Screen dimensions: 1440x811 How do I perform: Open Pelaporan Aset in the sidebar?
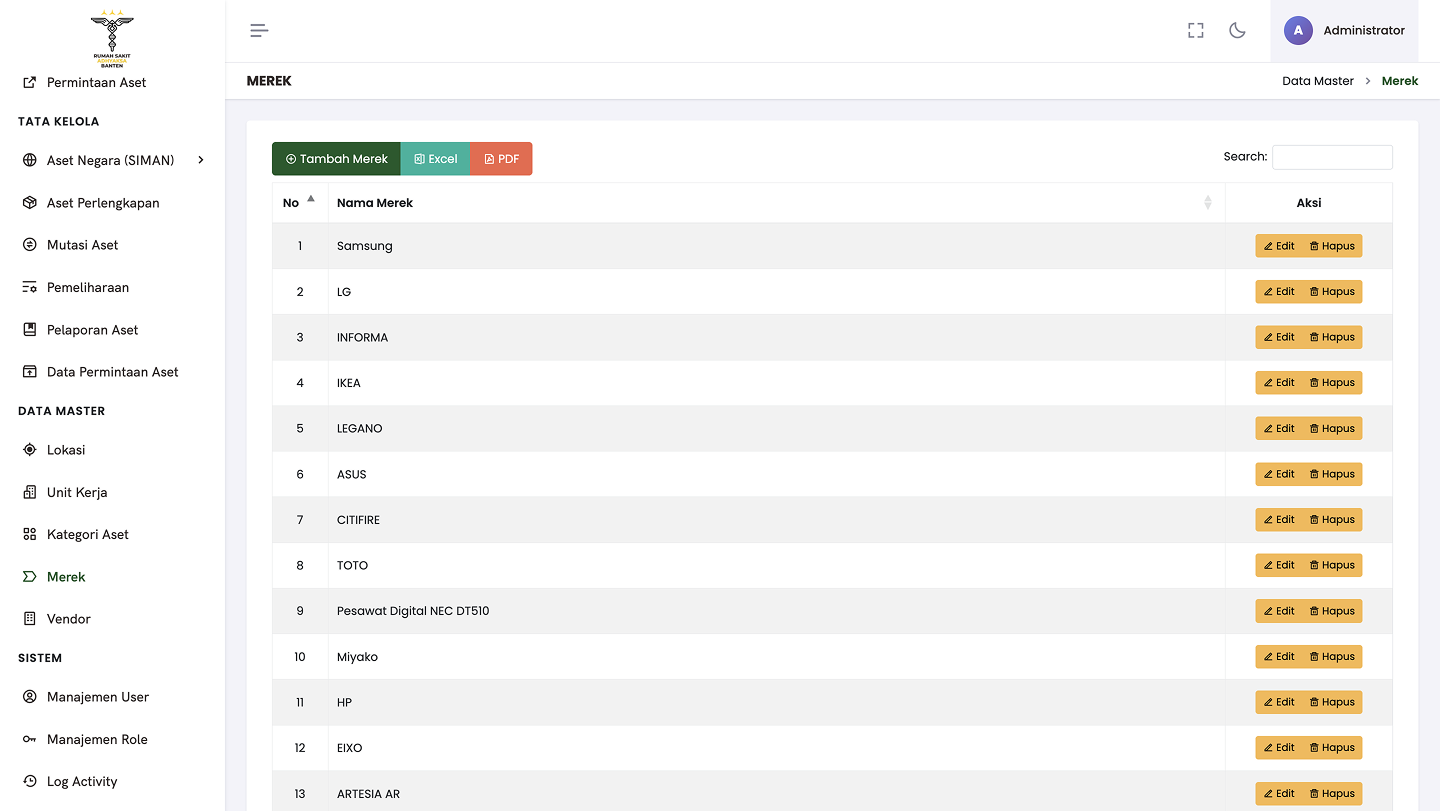coord(92,330)
